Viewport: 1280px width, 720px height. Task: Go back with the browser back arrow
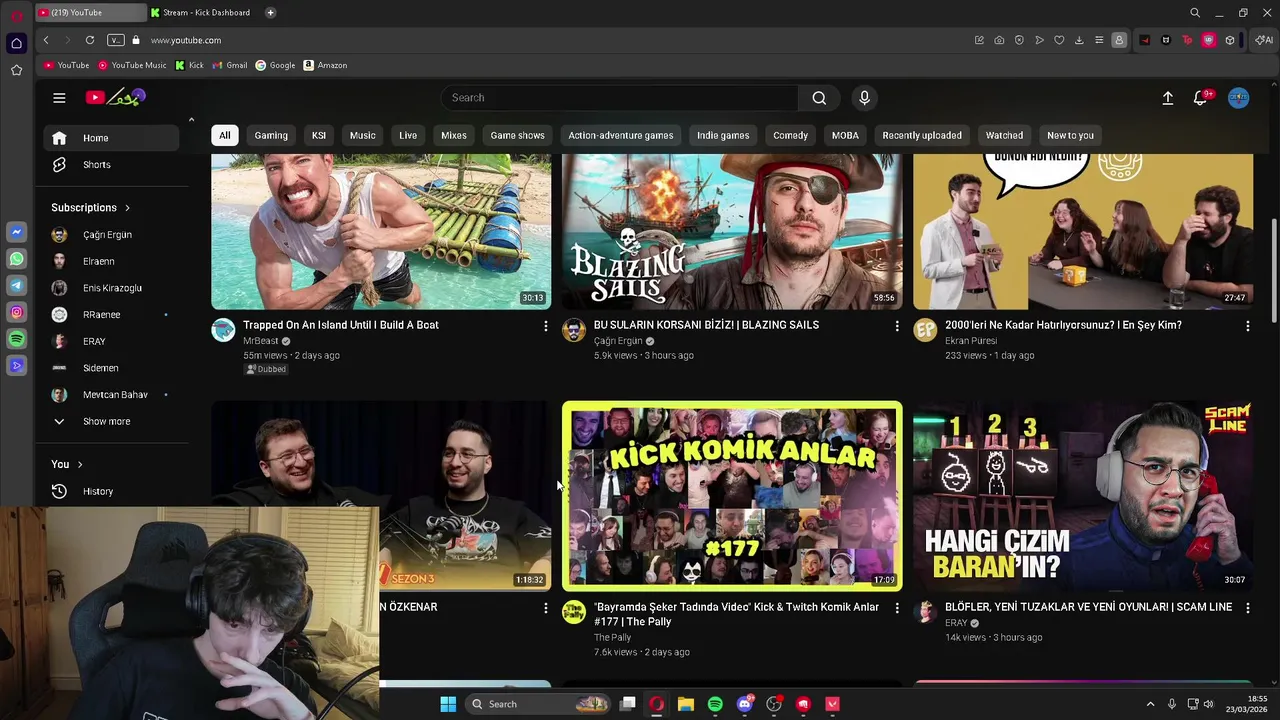tap(46, 40)
